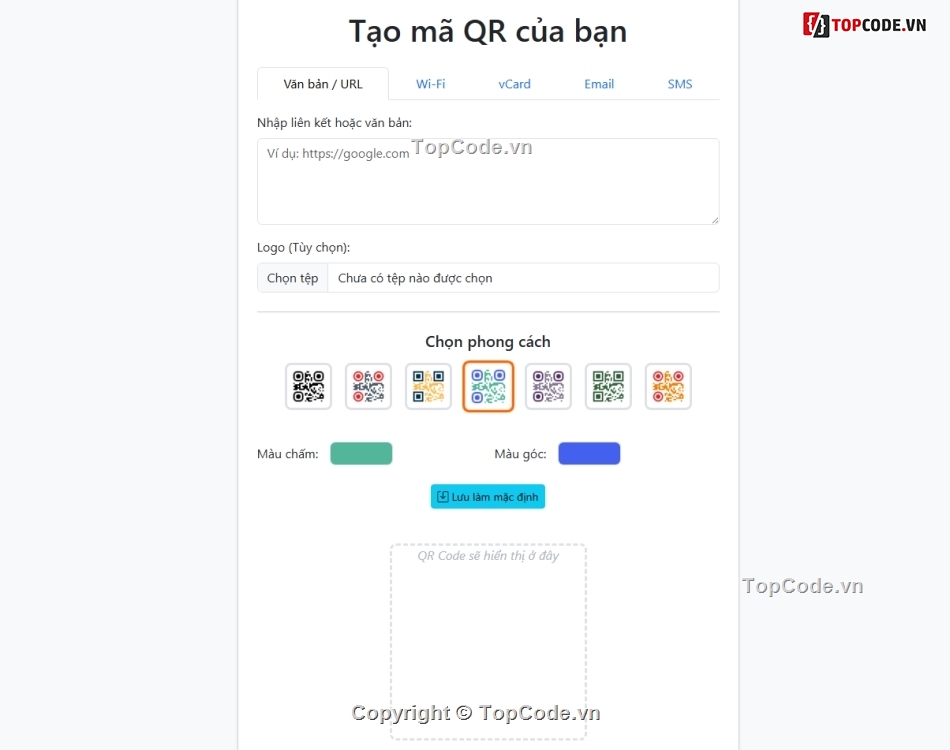Open the Email tab
The height and width of the screenshot is (750, 950).
pos(599,84)
